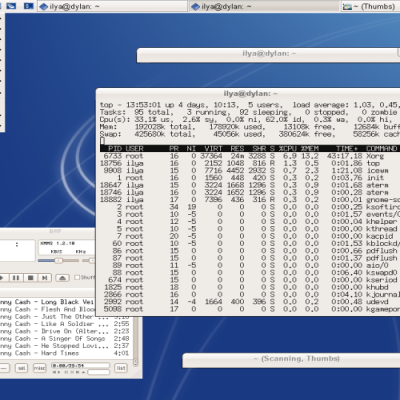The height and width of the screenshot is (400, 400).
Task: Click the aterm row with PID 18647
Action: pyautogui.click(x=249, y=185)
